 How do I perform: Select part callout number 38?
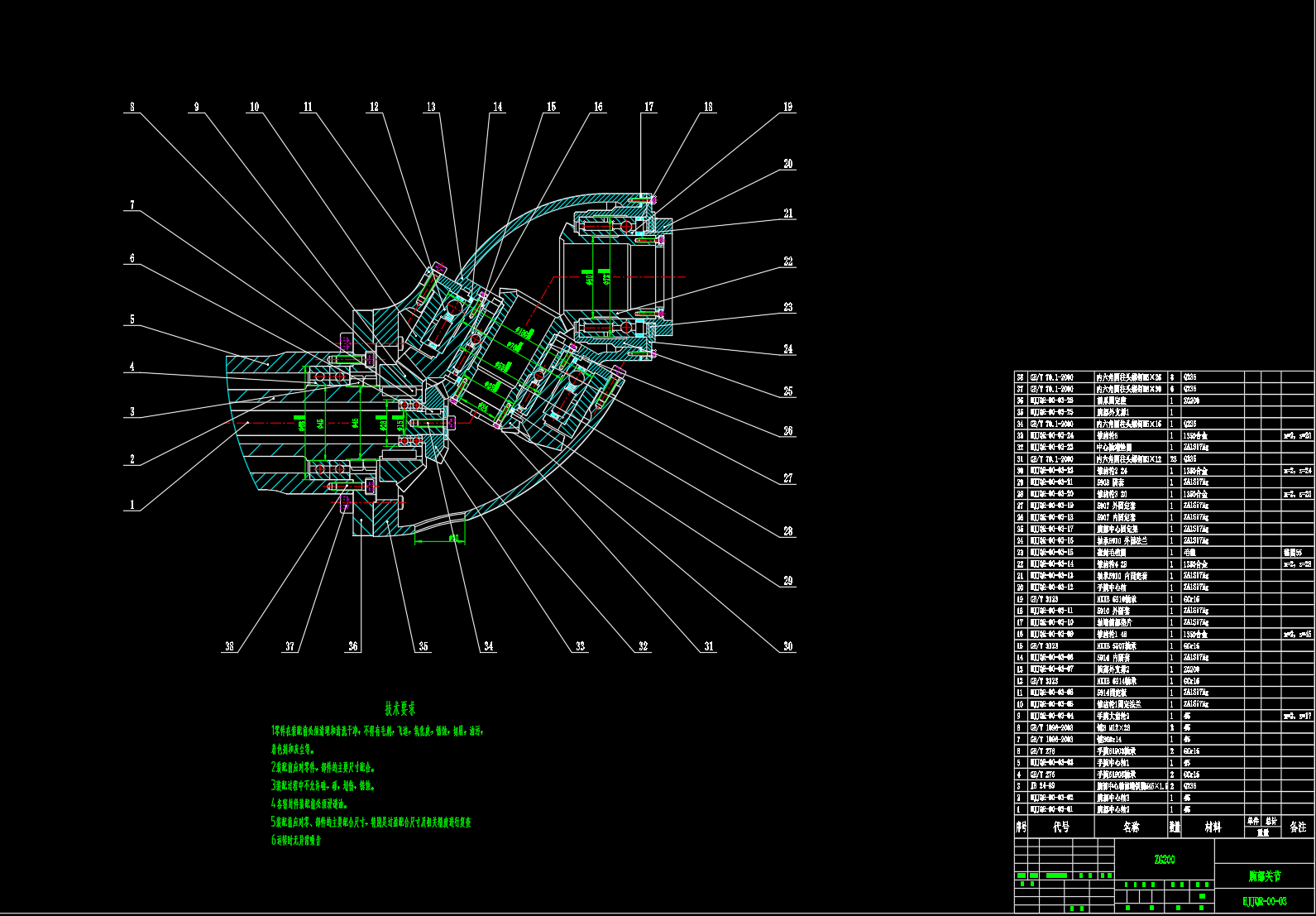[229, 646]
